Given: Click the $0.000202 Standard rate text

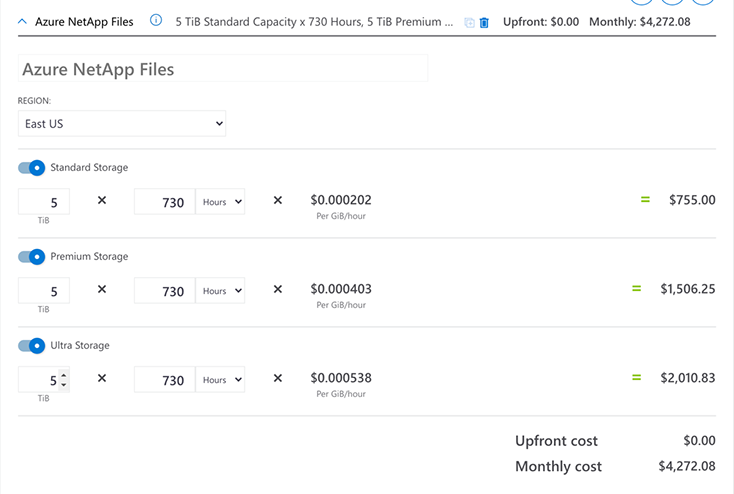Looking at the screenshot, I should (x=341, y=200).
